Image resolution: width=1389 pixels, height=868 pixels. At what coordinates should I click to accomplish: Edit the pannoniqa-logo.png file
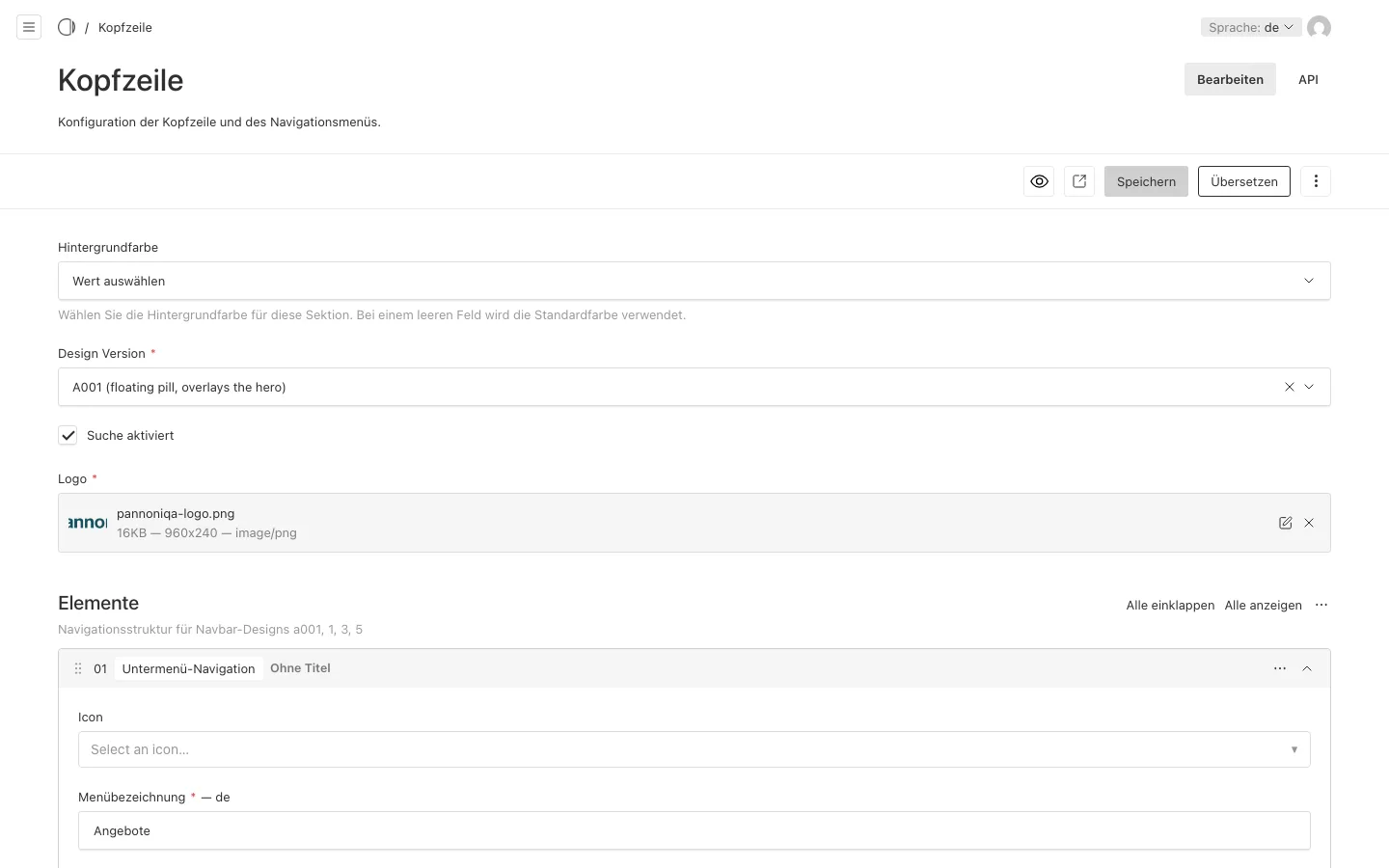tap(1285, 523)
